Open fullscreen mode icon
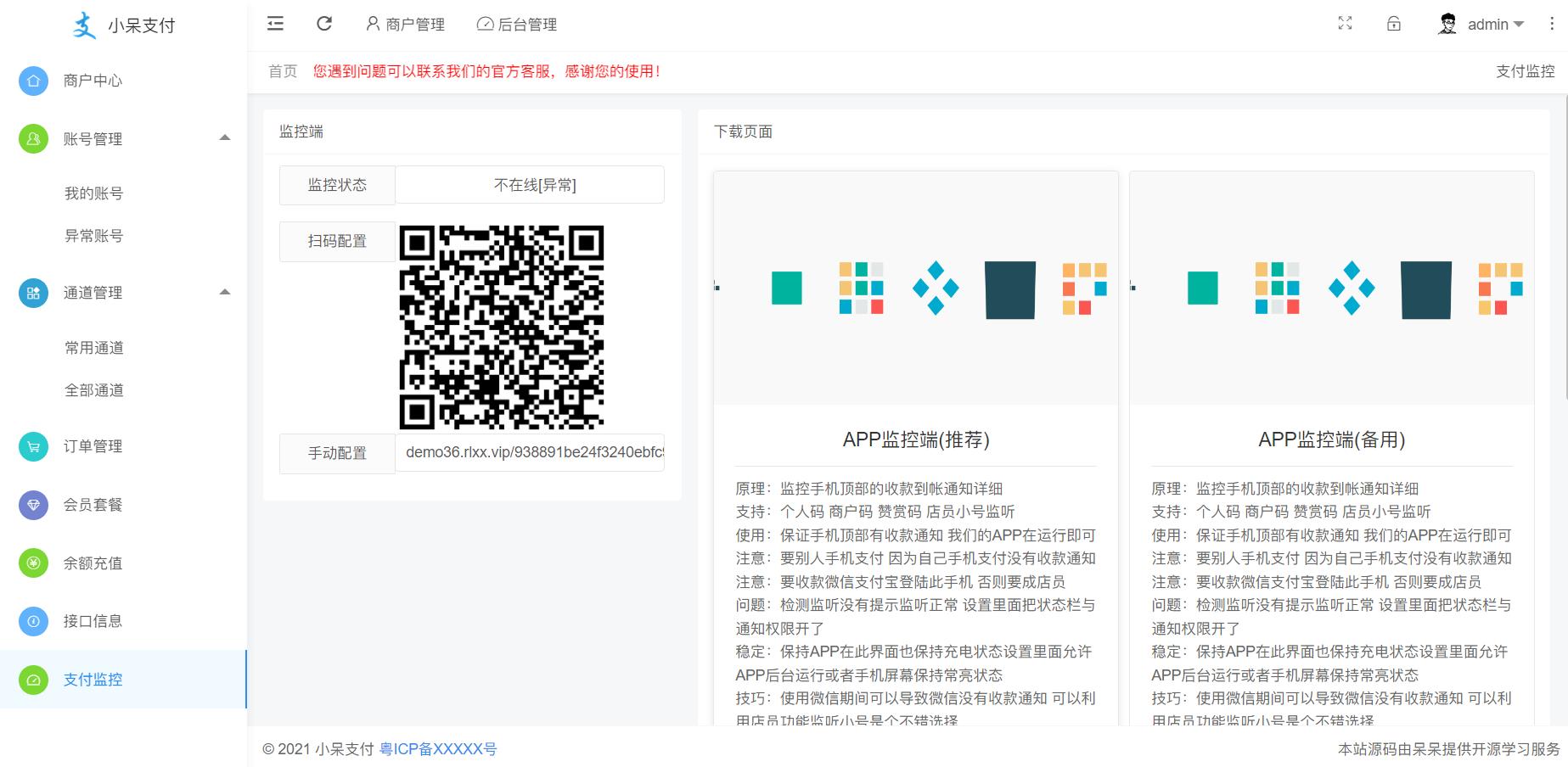The width and height of the screenshot is (1568, 767). [x=1345, y=24]
